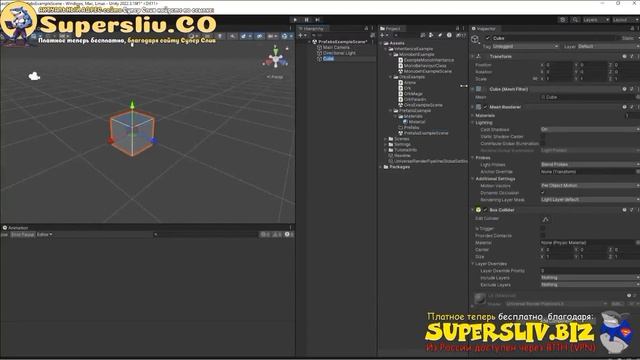The width and height of the screenshot is (640, 360).
Task: Open the Transform component help icon
Action: 624,56
